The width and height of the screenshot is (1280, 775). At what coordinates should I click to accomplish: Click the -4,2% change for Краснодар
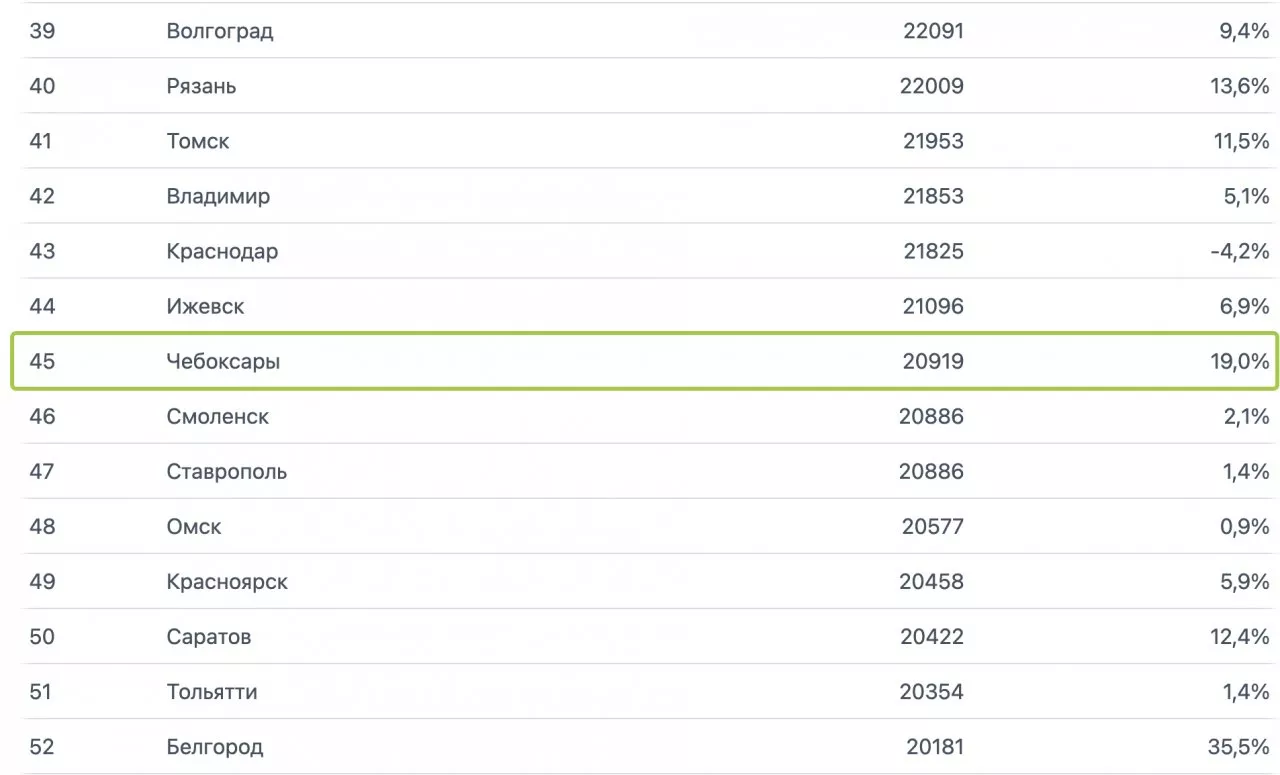click(x=1239, y=251)
